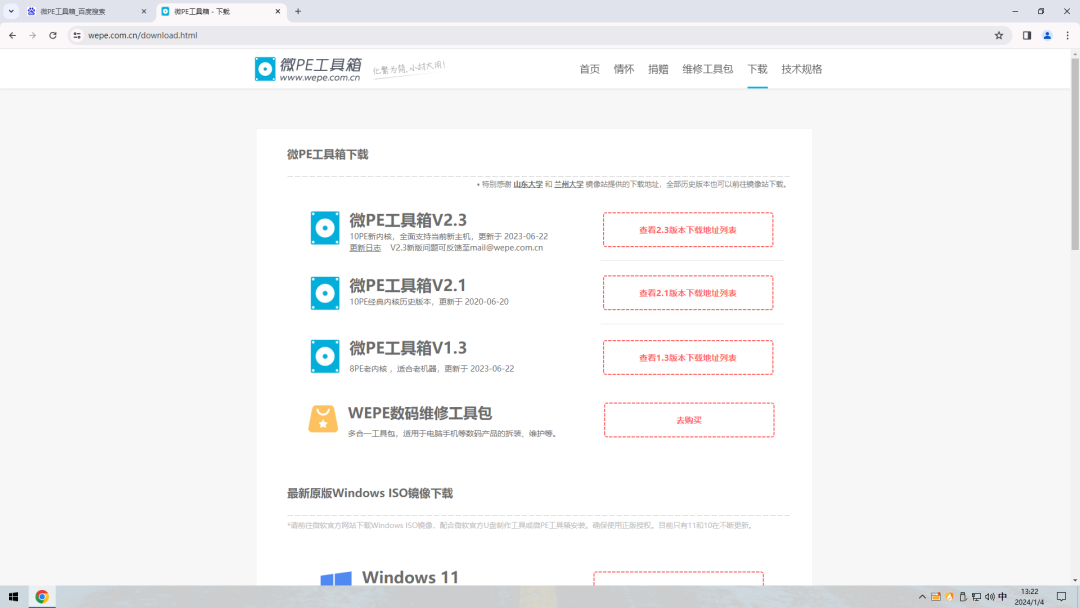Image resolution: width=1080 pixels, height=608 pixels.
Task: Click the 微PE工具箱V2.1 title text
Action: coord(408,285)
